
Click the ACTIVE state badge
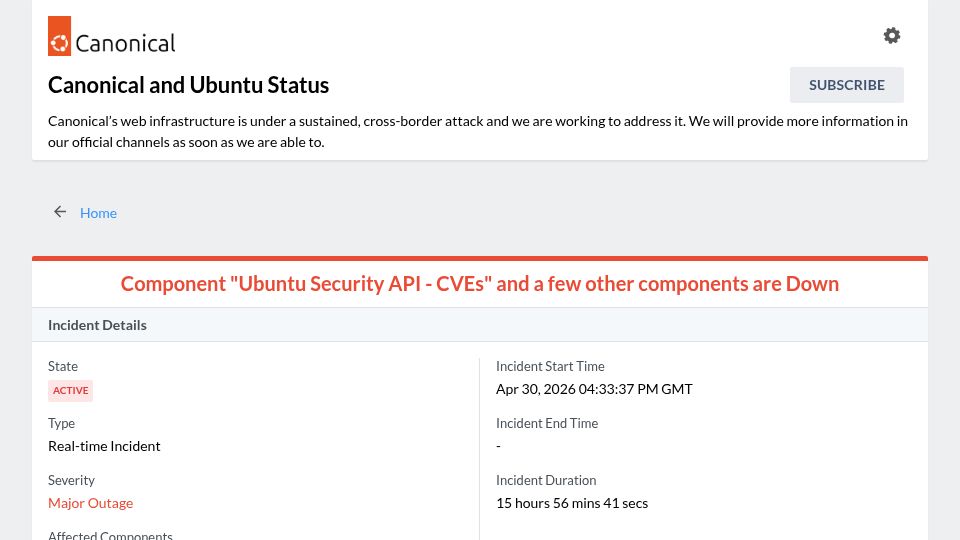click(x=70, y=391)
